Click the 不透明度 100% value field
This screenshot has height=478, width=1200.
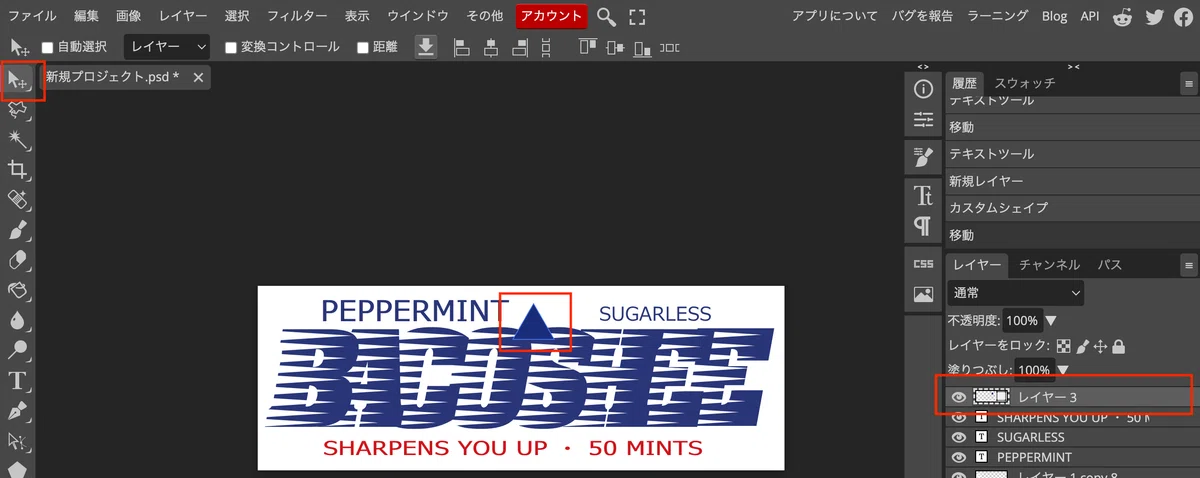[1021, 321]
